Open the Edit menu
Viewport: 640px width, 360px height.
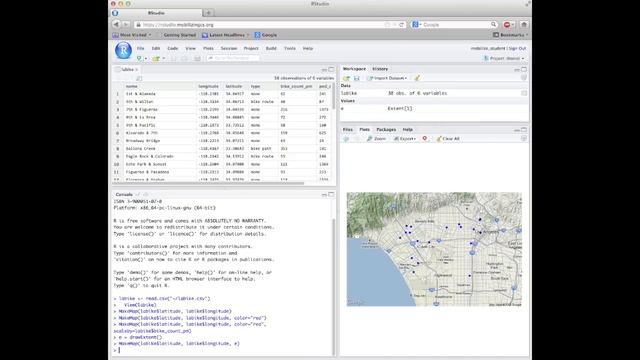click(156, 48)
